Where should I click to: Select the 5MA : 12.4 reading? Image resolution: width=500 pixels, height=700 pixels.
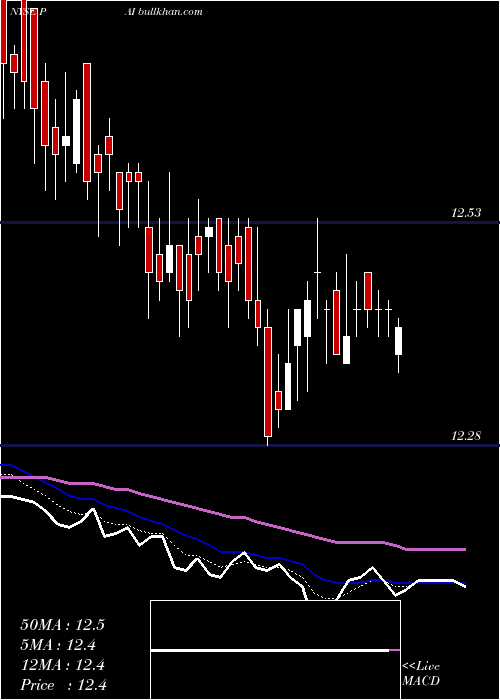[58, 645]
